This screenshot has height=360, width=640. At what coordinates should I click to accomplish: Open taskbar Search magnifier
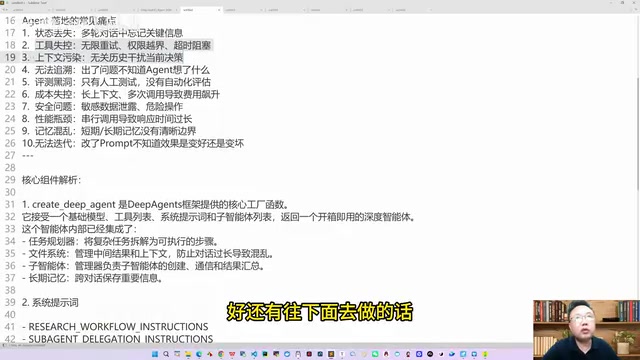(x=166, y=354)
